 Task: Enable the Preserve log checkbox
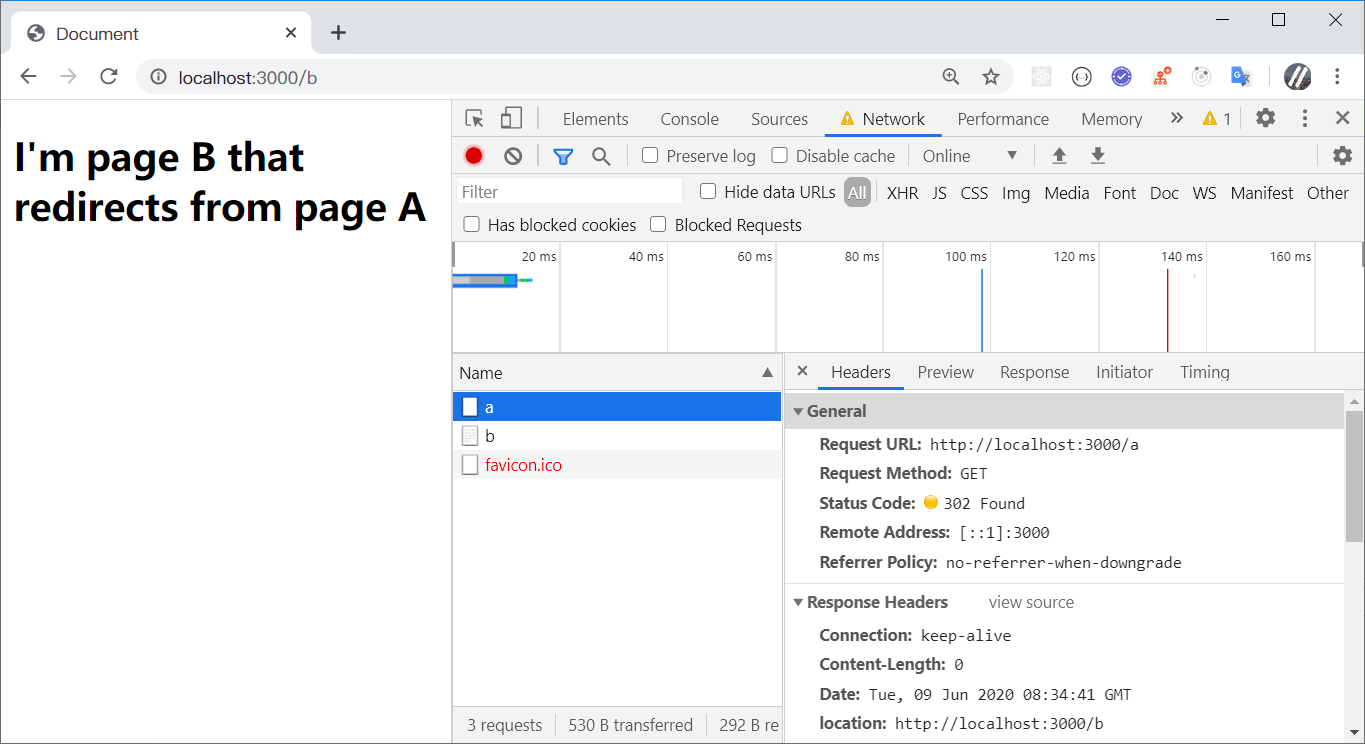650,156
